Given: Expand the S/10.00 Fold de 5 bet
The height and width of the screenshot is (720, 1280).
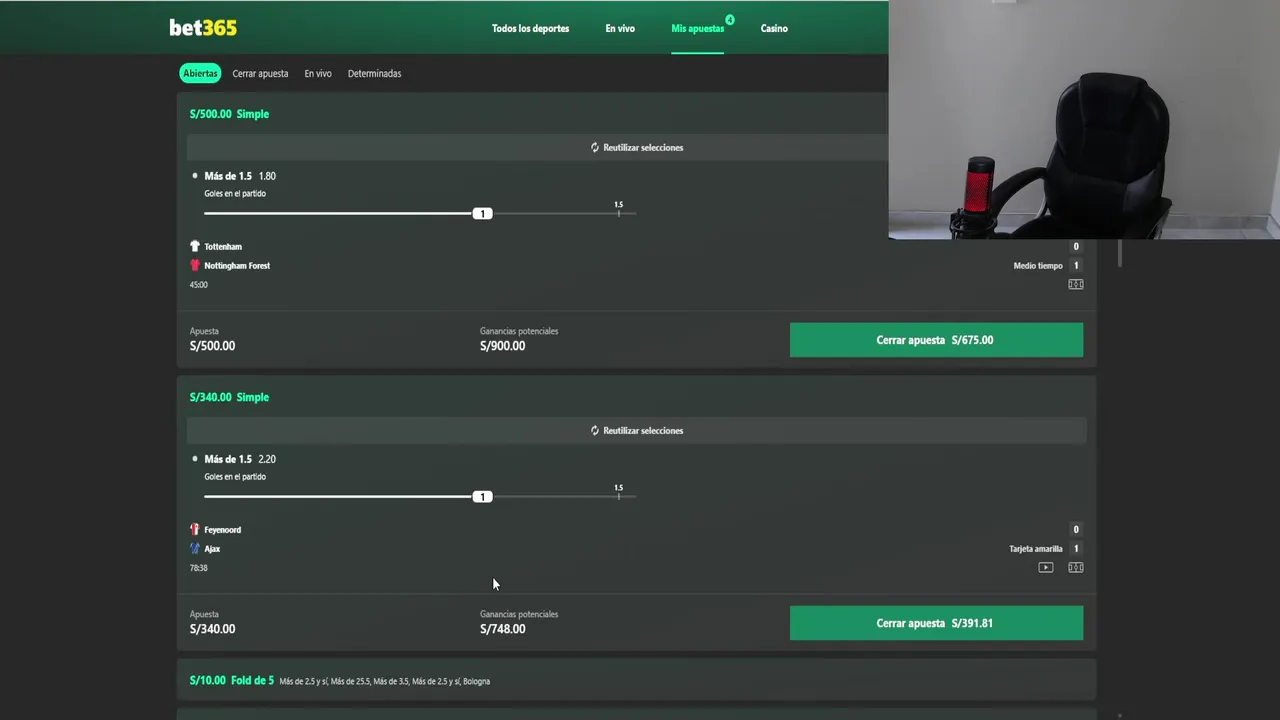Looking at the screenshot, I should [636, 680].
